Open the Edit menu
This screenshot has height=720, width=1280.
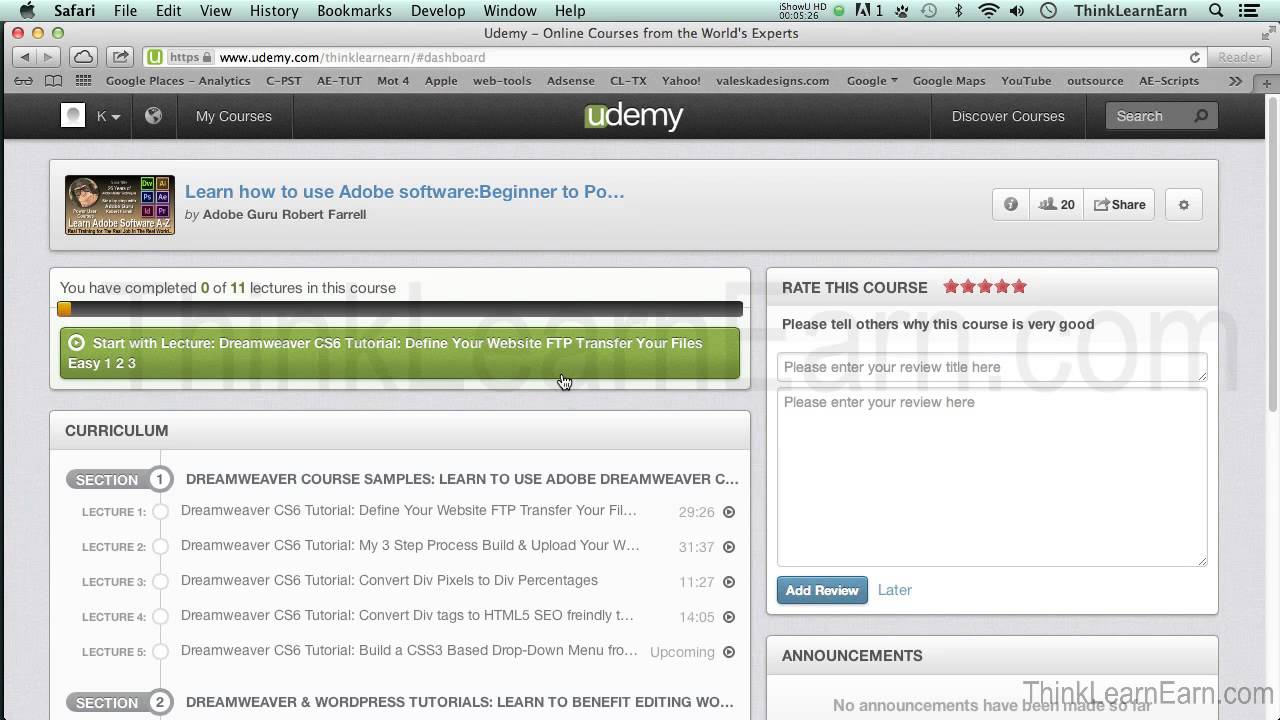tap(168, 11)
